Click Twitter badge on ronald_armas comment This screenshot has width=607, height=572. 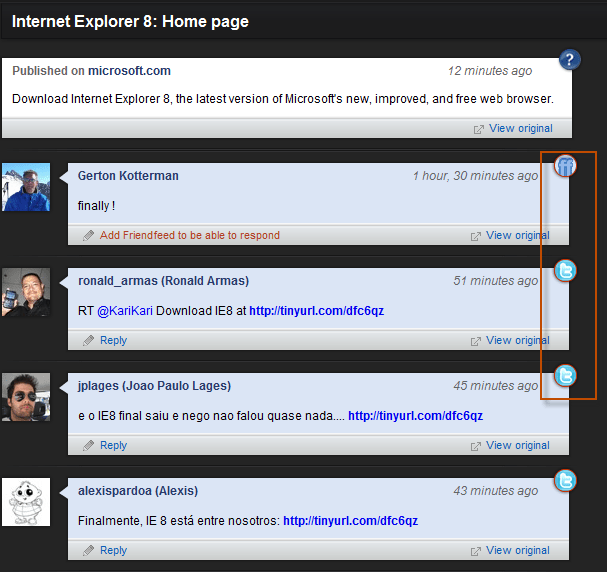[565, 271]
